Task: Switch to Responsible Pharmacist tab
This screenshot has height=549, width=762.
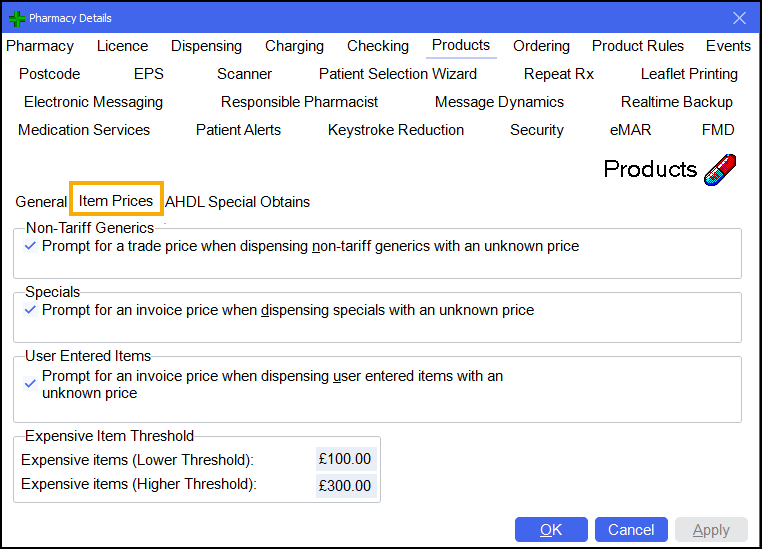Action: click(299, 102)
